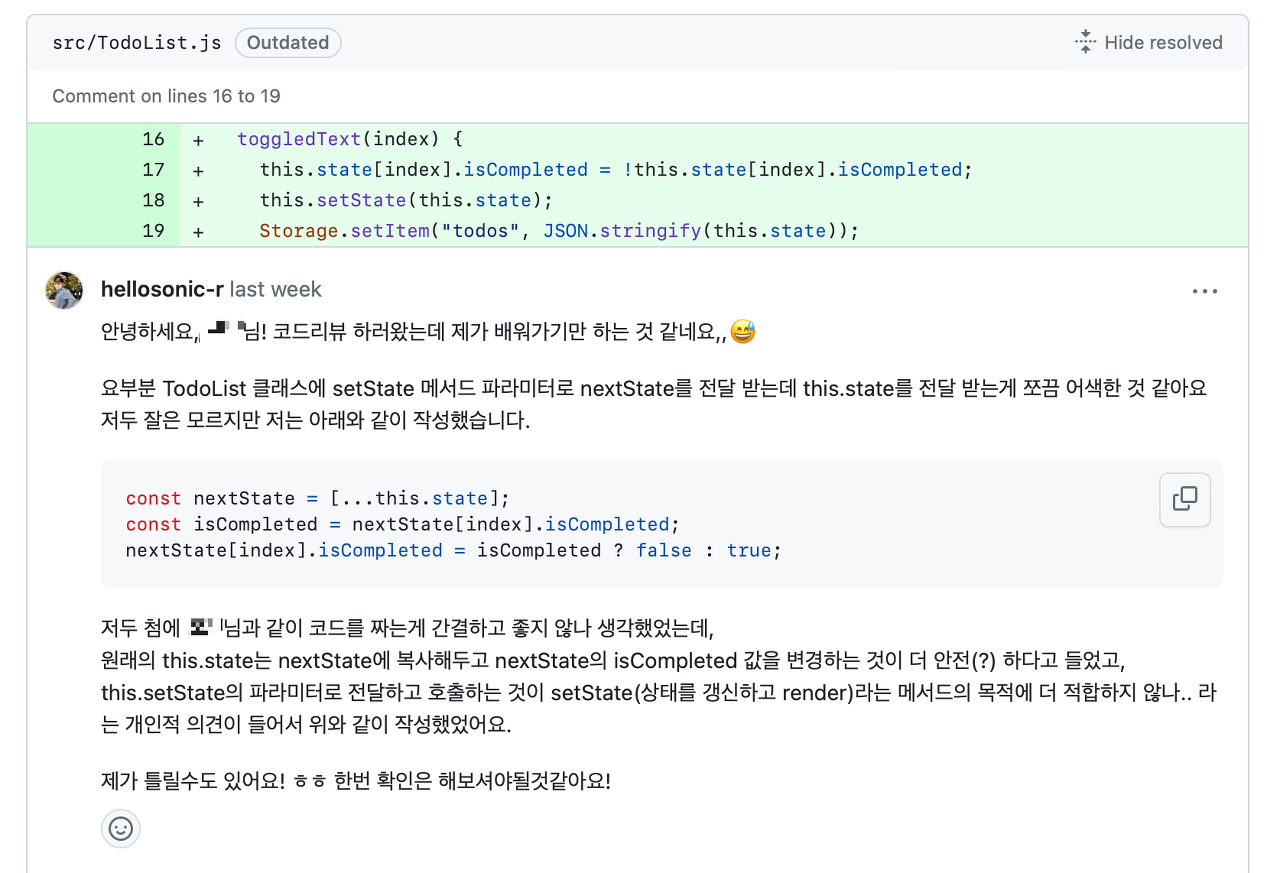Click the Storage.setItem code line
This screenshot has width=1280, height=873.
coord(559,231)
